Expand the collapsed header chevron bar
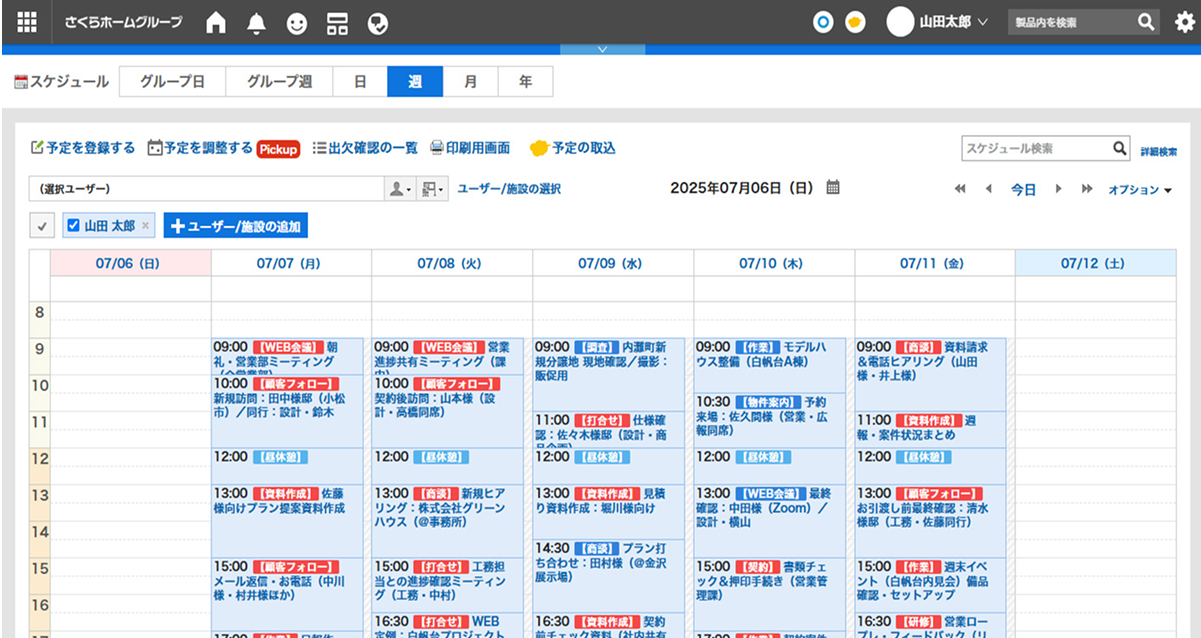 [601, 49]
